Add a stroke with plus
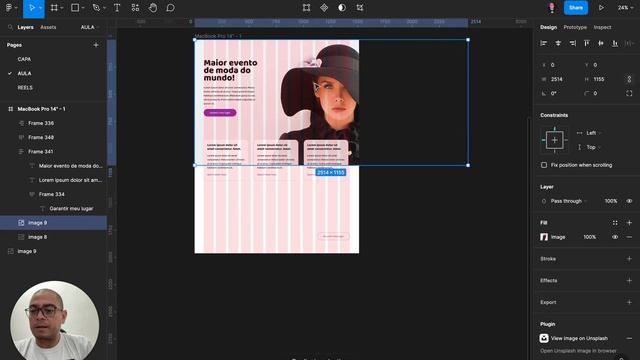This screenshot has width=640, height=360. [x=629, y=259]
